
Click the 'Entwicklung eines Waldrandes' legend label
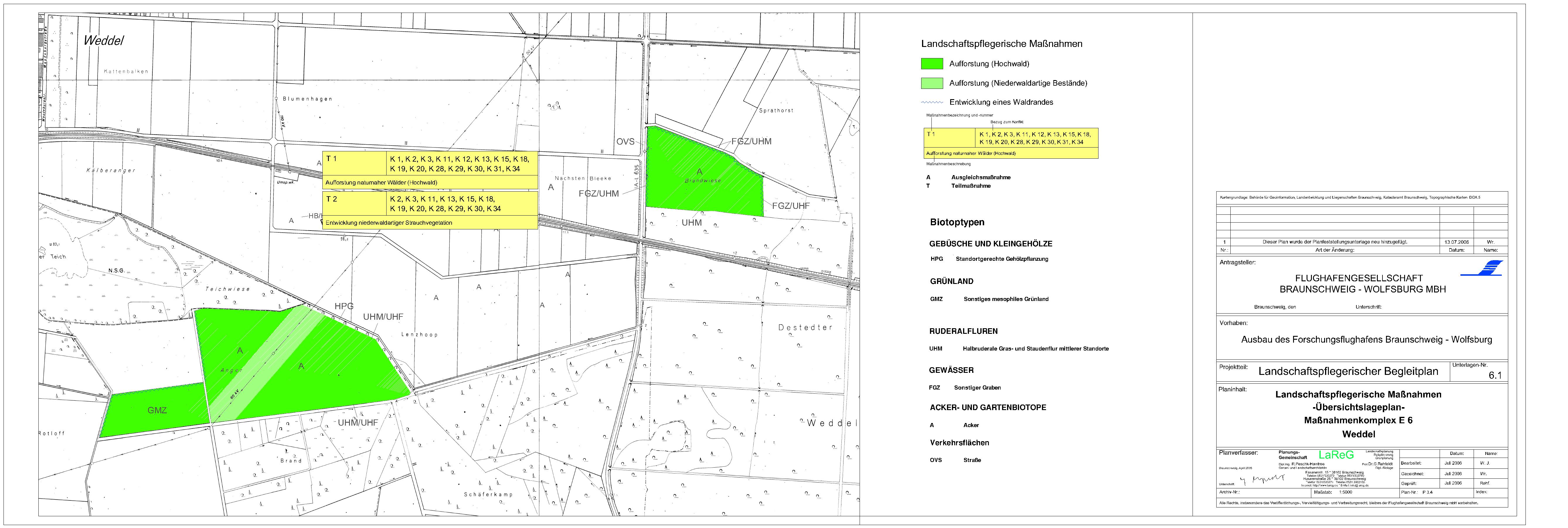pyautogui.click(x=1001, y=102)
